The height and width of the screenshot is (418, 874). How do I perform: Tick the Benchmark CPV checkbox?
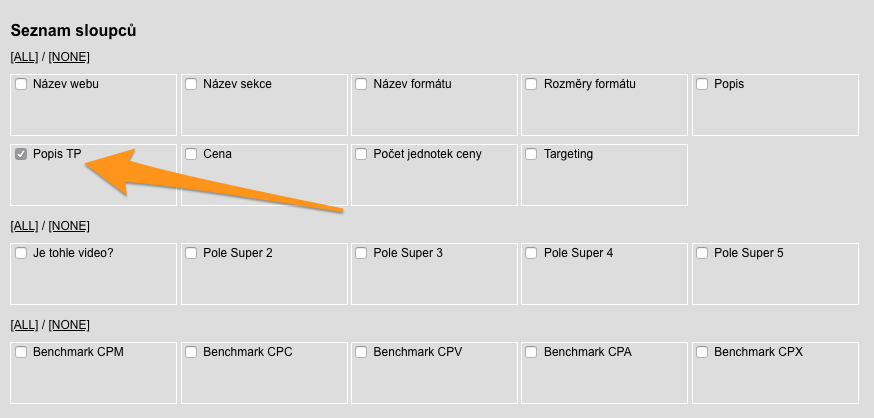[x=361, y=353]
